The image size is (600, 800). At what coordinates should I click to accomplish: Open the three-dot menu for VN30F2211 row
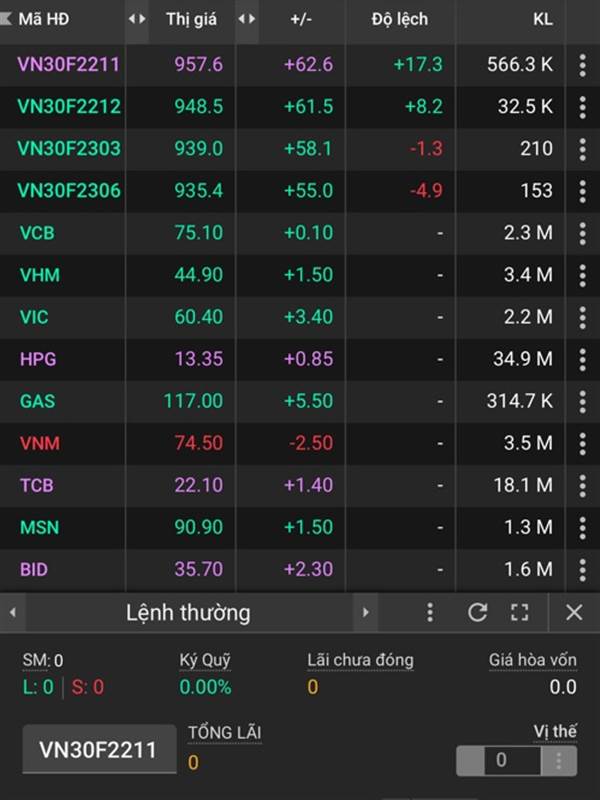coord(583,64)
